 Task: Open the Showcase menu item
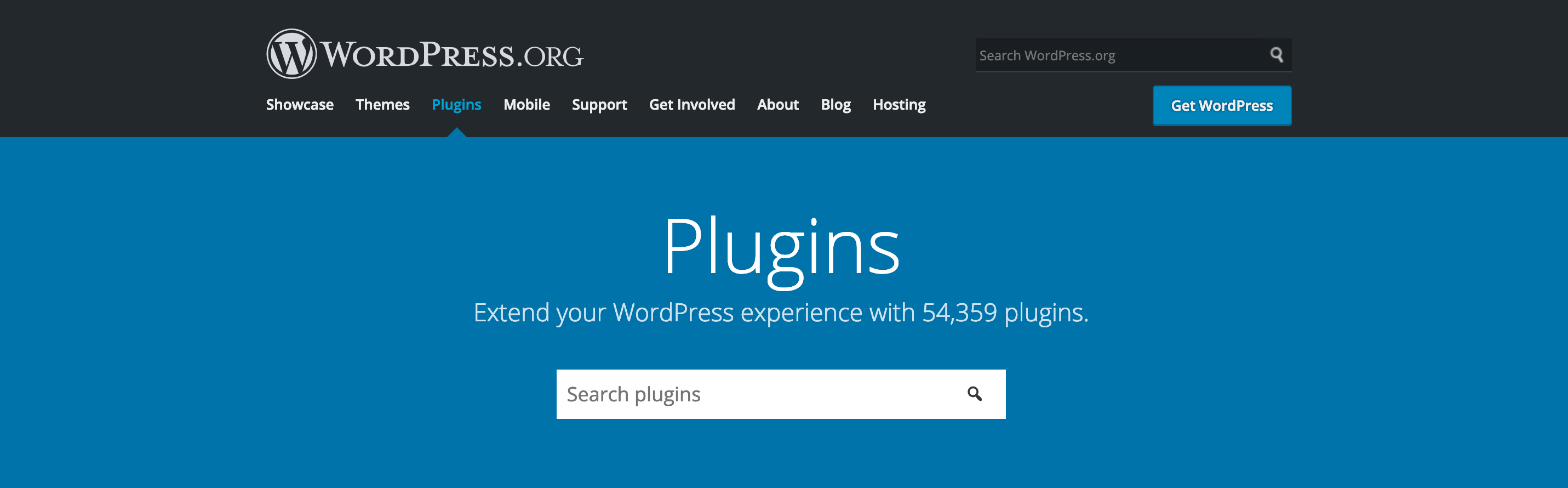pyautogui.click(x=300, y=105)
